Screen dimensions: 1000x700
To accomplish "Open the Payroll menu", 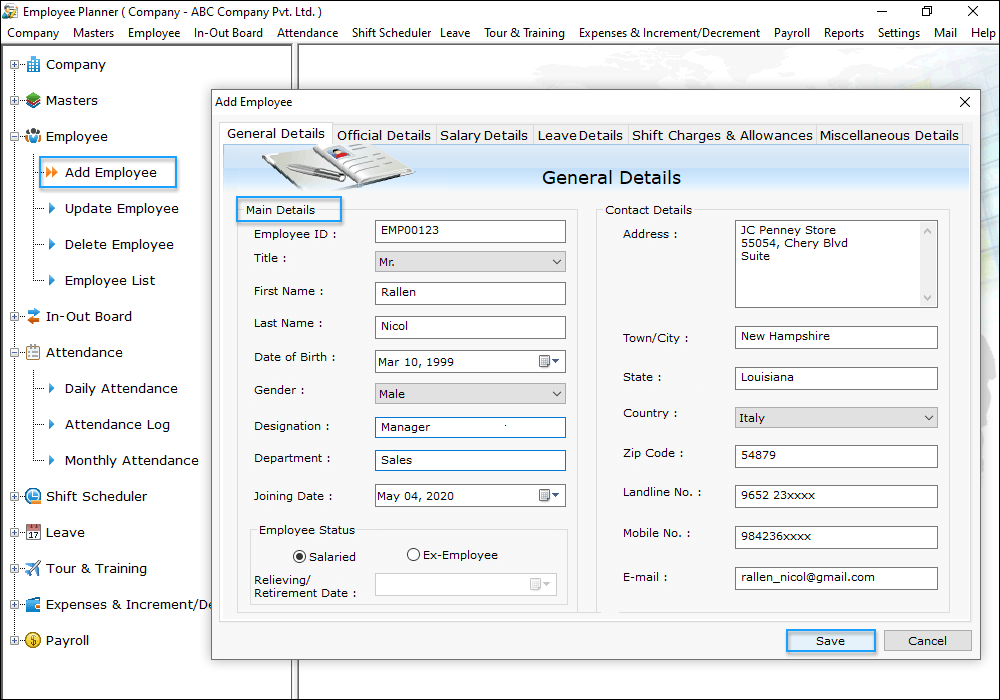I will 791,33.
